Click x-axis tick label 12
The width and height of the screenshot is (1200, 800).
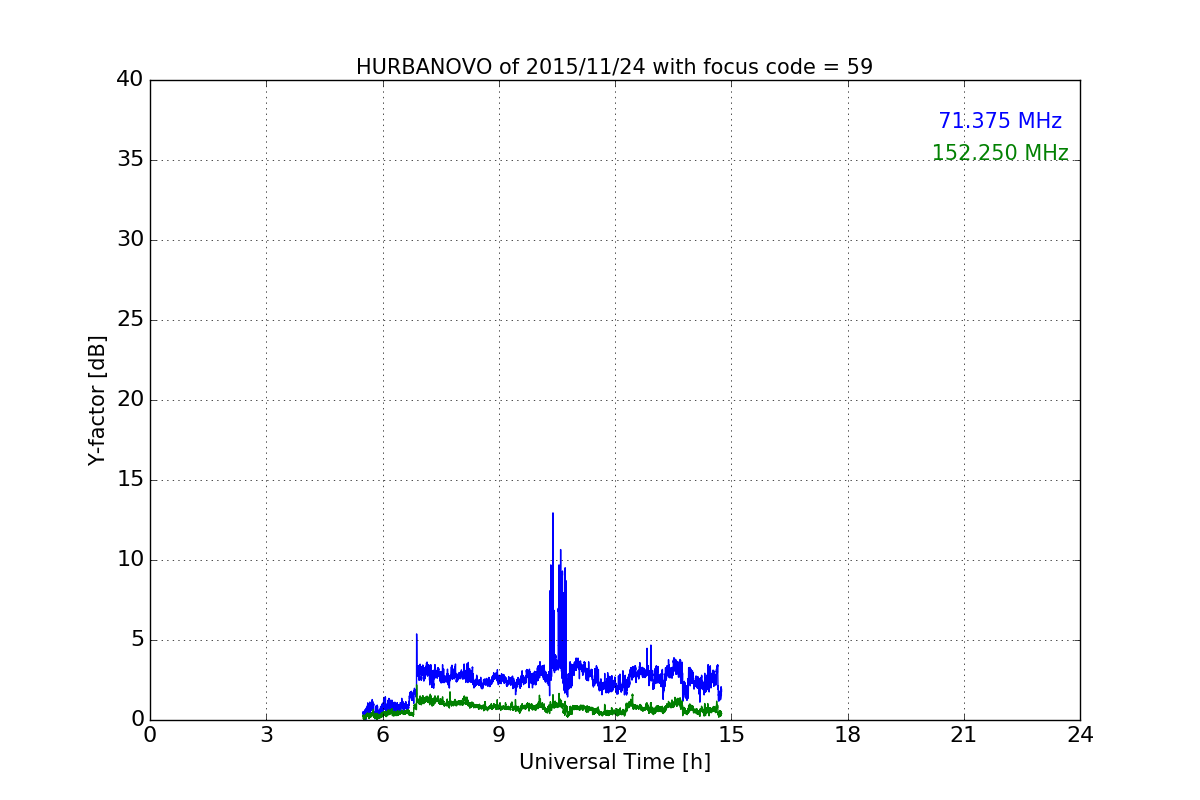615,735
